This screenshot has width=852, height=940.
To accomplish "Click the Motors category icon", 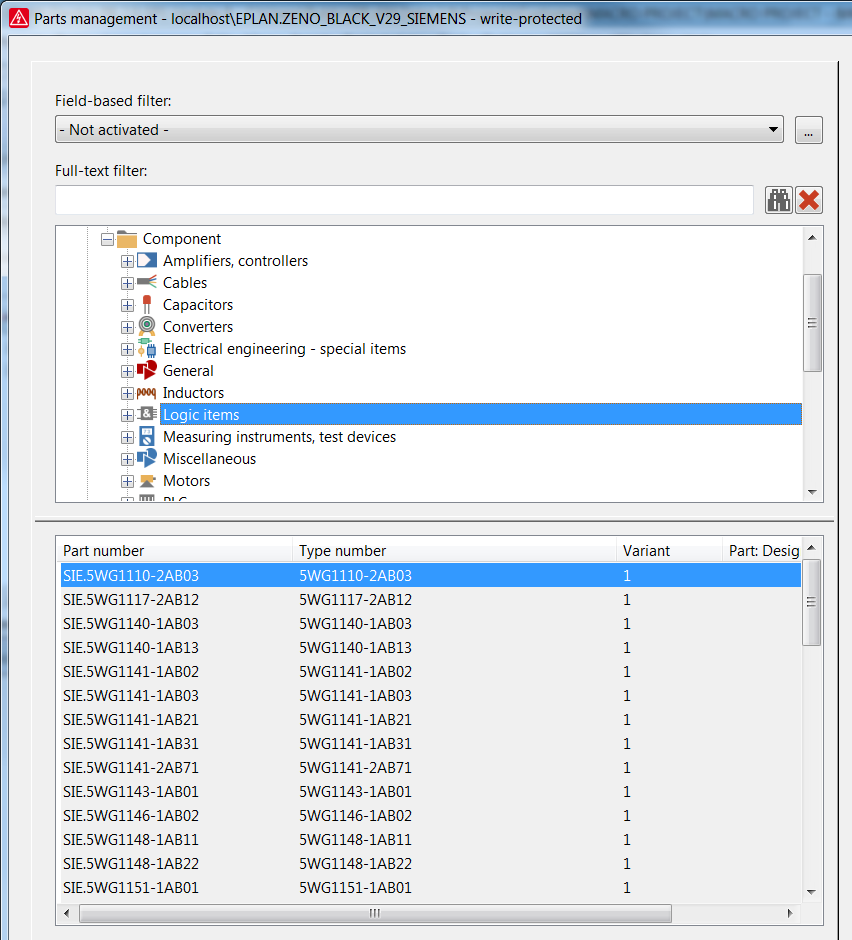I will [x=147, y=481].
